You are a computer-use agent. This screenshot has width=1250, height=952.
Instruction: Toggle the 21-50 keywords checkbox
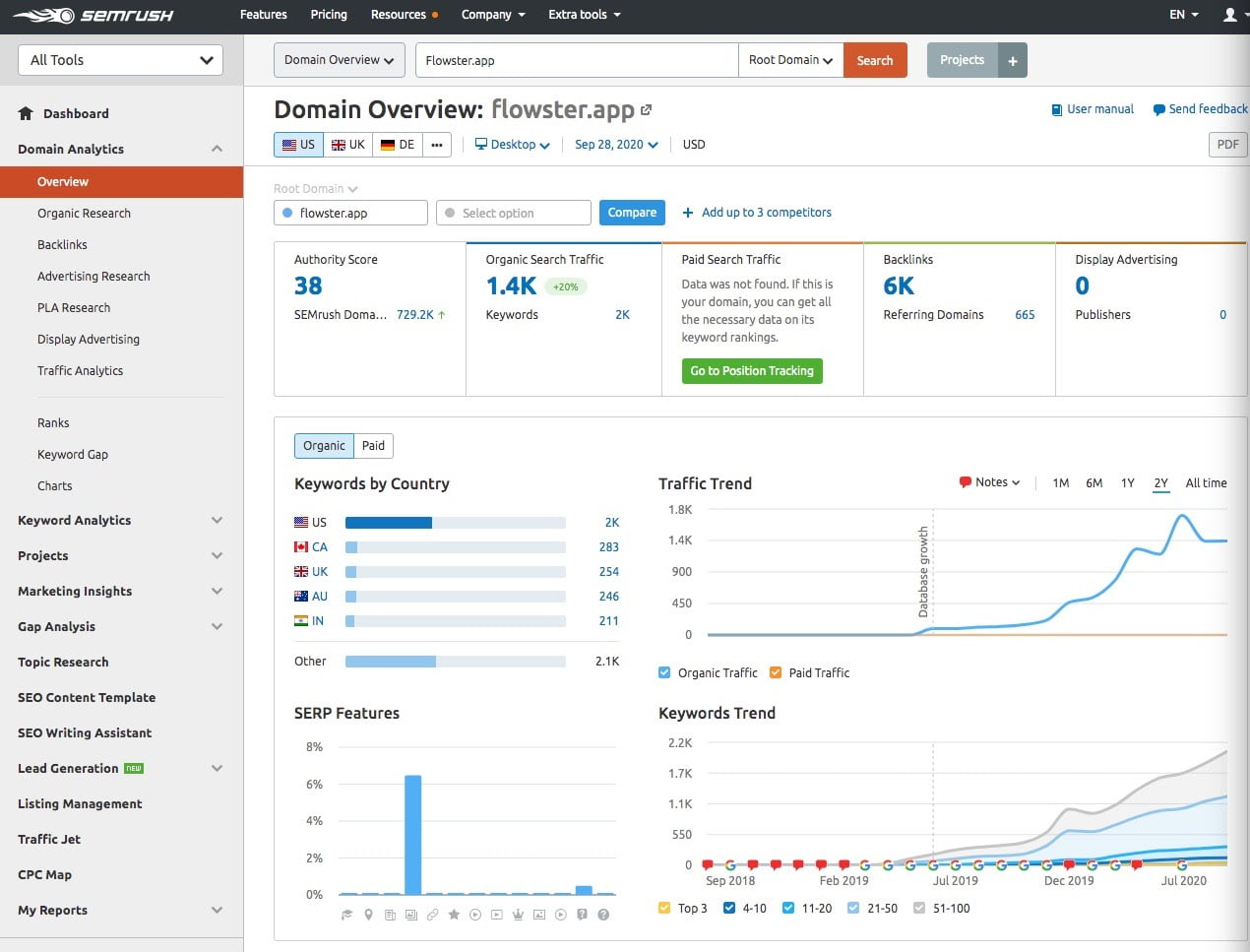(853, 908)
